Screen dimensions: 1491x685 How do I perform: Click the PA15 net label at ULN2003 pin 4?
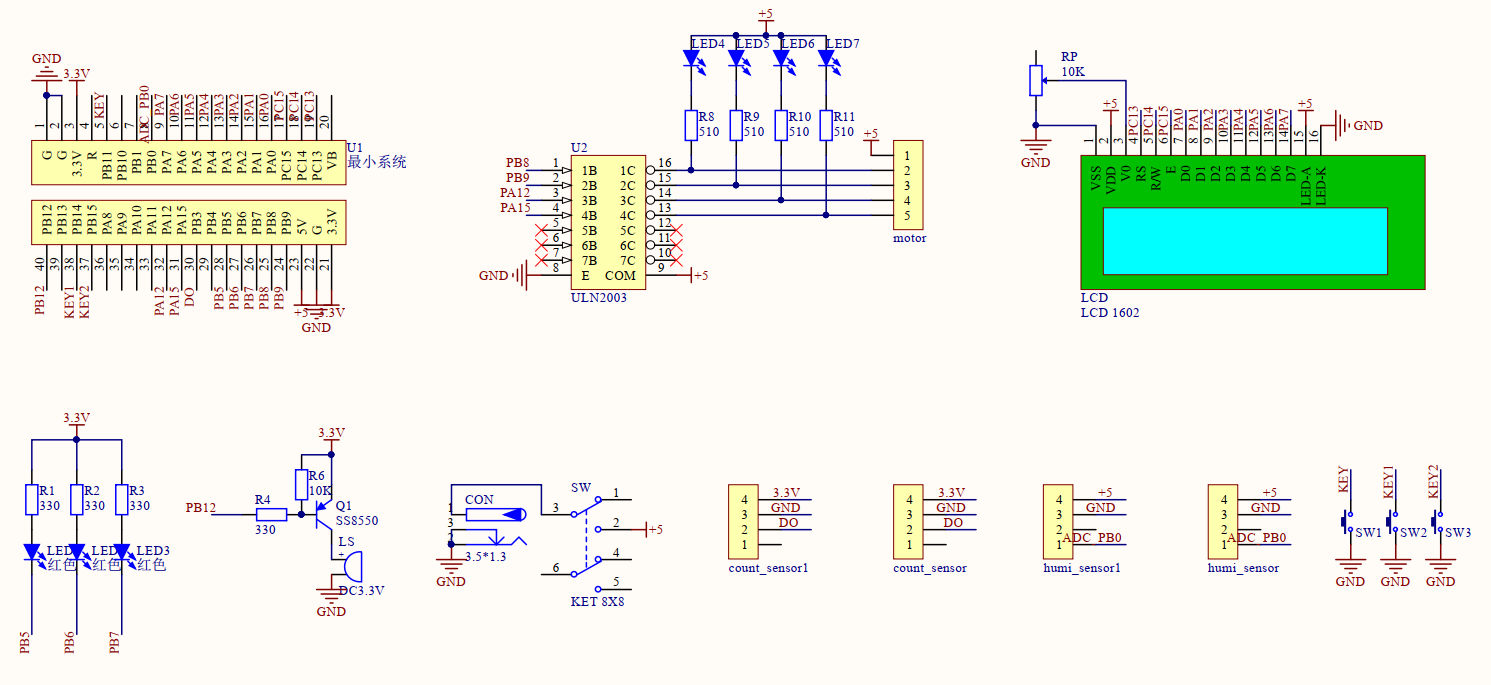(x=516, y=208)
